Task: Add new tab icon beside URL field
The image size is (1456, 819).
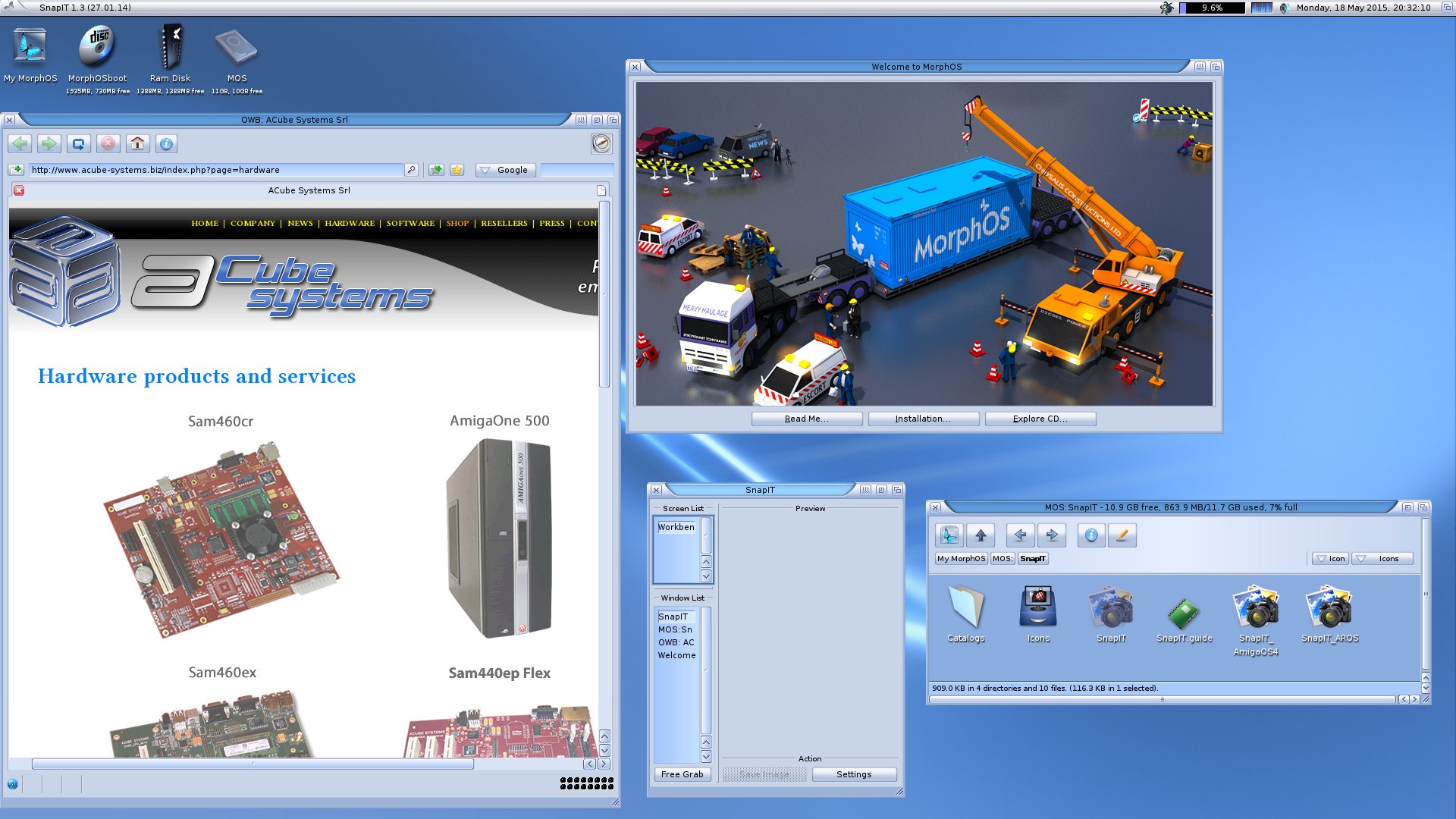Action: (x=17, y=170)
